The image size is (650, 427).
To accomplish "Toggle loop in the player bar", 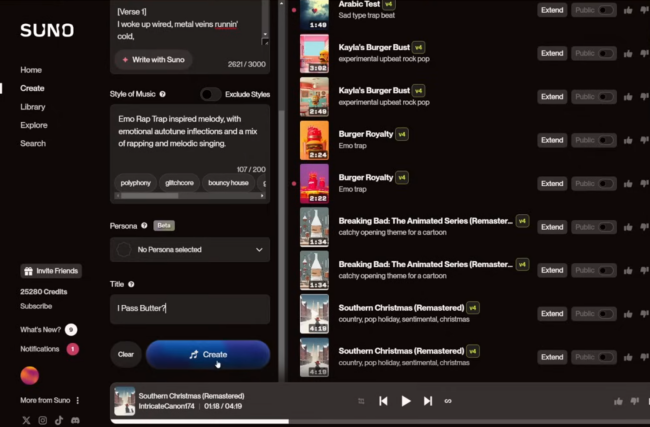I will 448,401.
